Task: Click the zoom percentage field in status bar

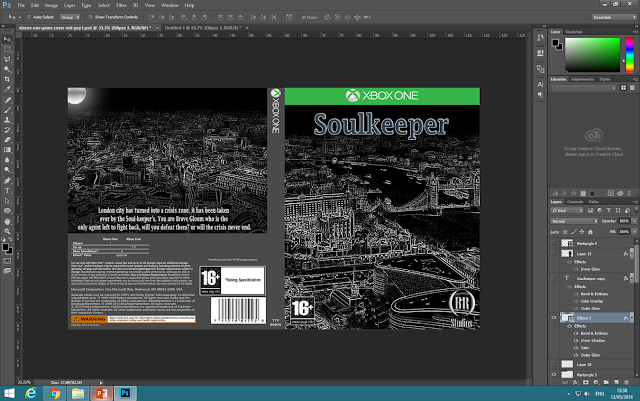Action: [24, 382]
